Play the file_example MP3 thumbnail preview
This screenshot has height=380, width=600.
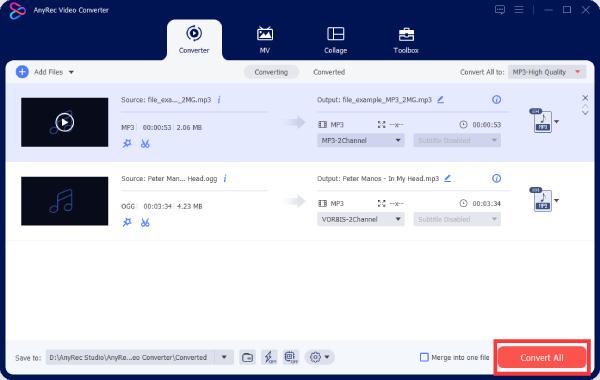click(x=64, y=122)
